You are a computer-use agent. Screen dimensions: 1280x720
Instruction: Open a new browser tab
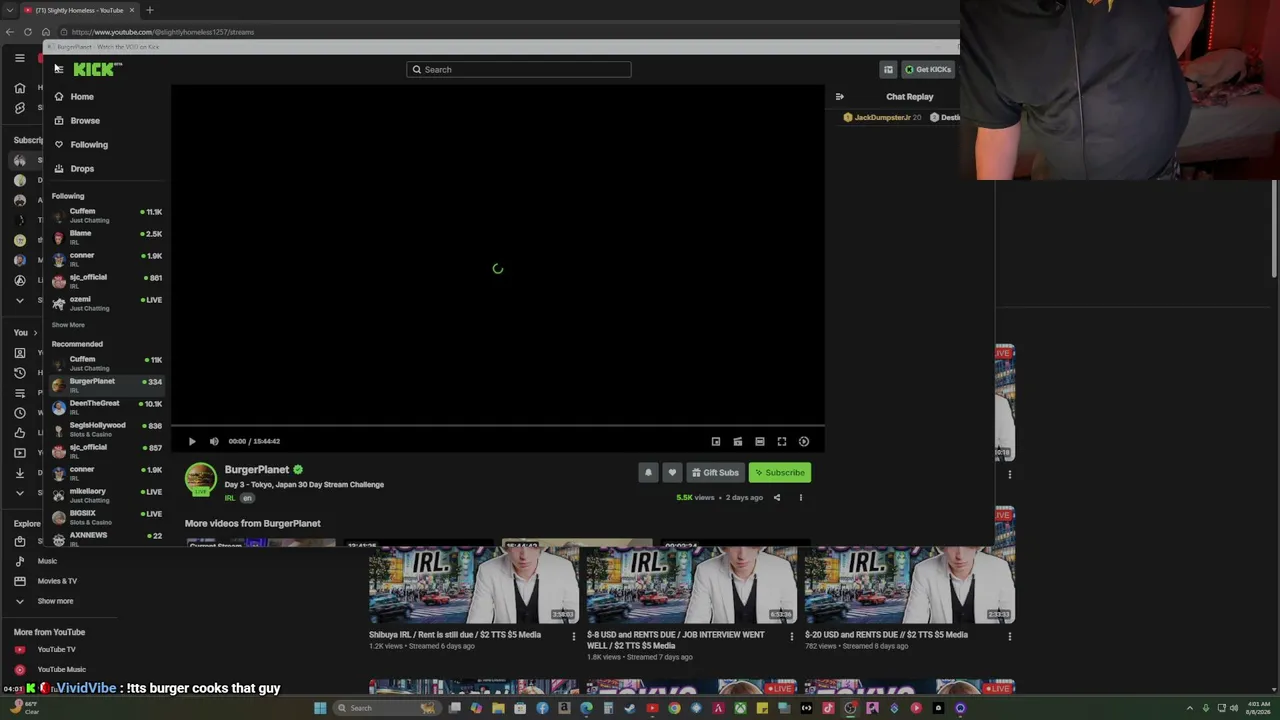tap(149, 10)
